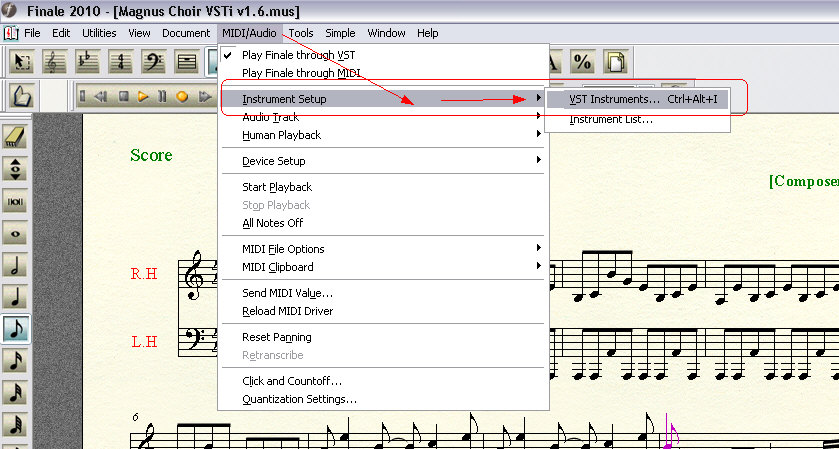
Task: Click the orange record button
Action: [x=182, y=96]
